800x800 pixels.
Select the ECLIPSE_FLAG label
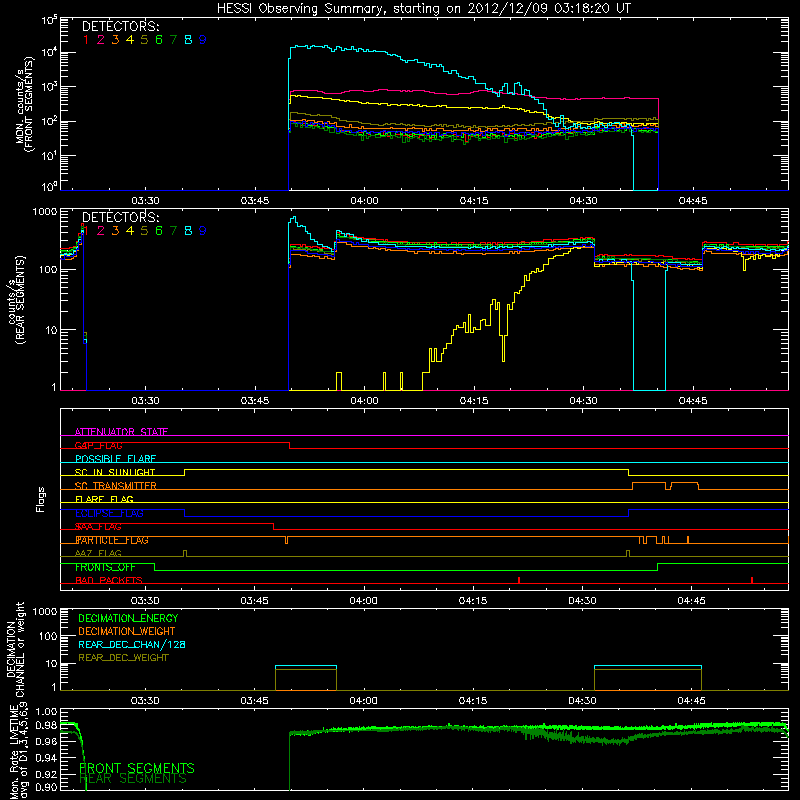[109, 513]
